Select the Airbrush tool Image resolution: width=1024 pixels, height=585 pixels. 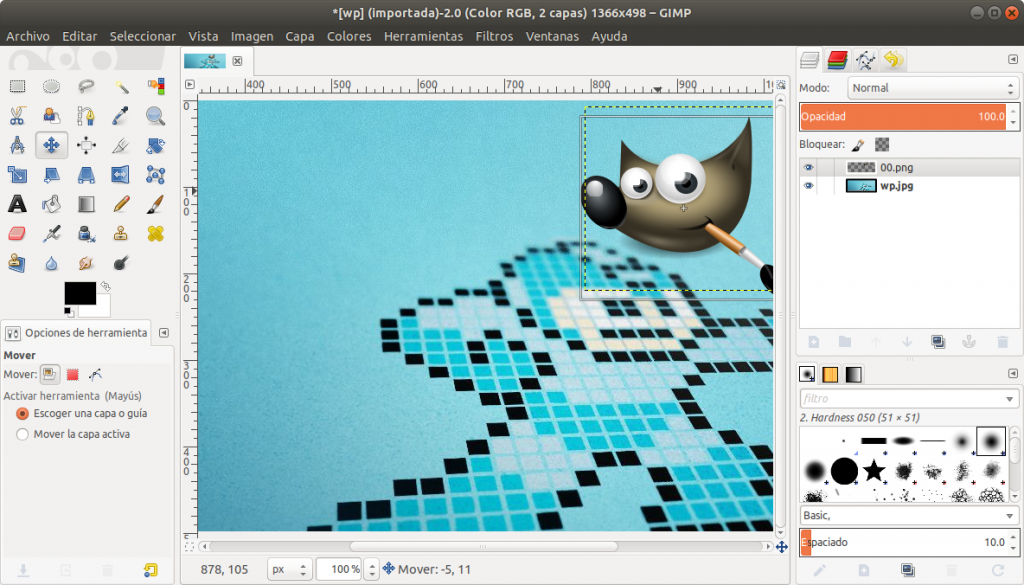52,233
